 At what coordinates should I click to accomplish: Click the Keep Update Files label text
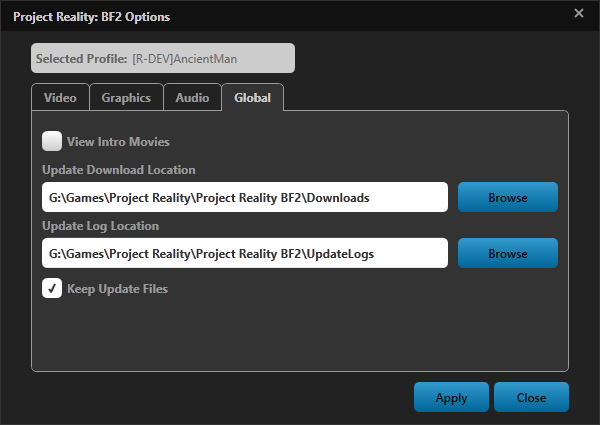tap(117, 289)
